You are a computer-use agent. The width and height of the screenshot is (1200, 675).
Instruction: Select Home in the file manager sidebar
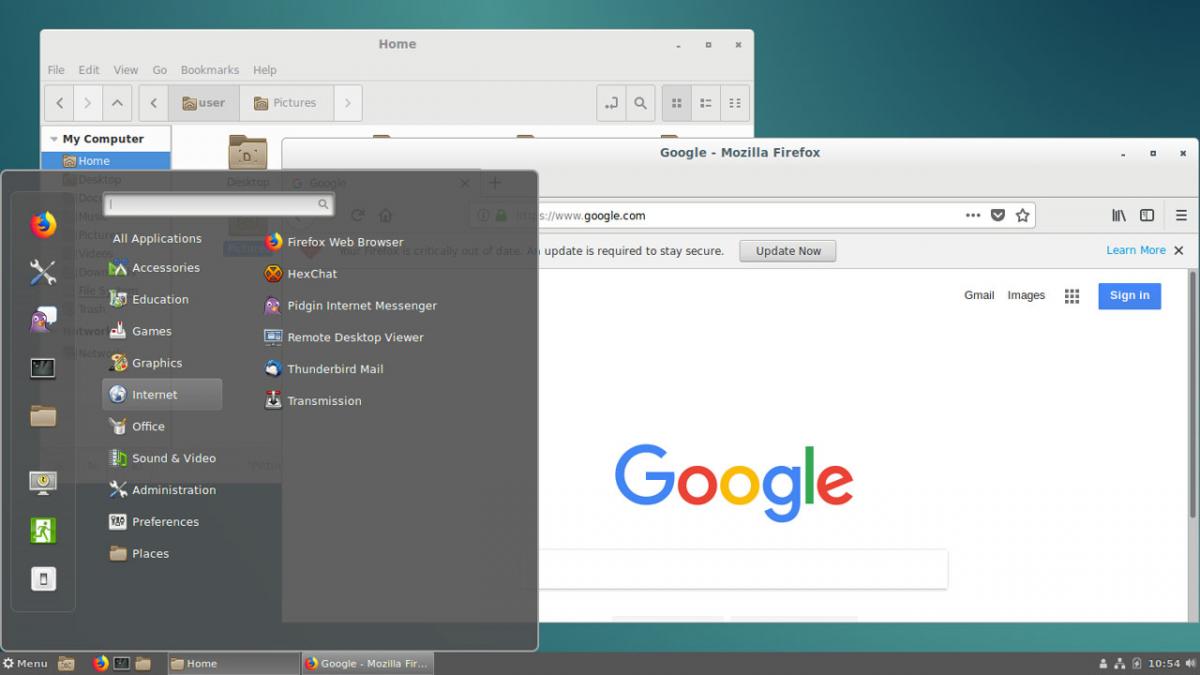tap(105, 161)
